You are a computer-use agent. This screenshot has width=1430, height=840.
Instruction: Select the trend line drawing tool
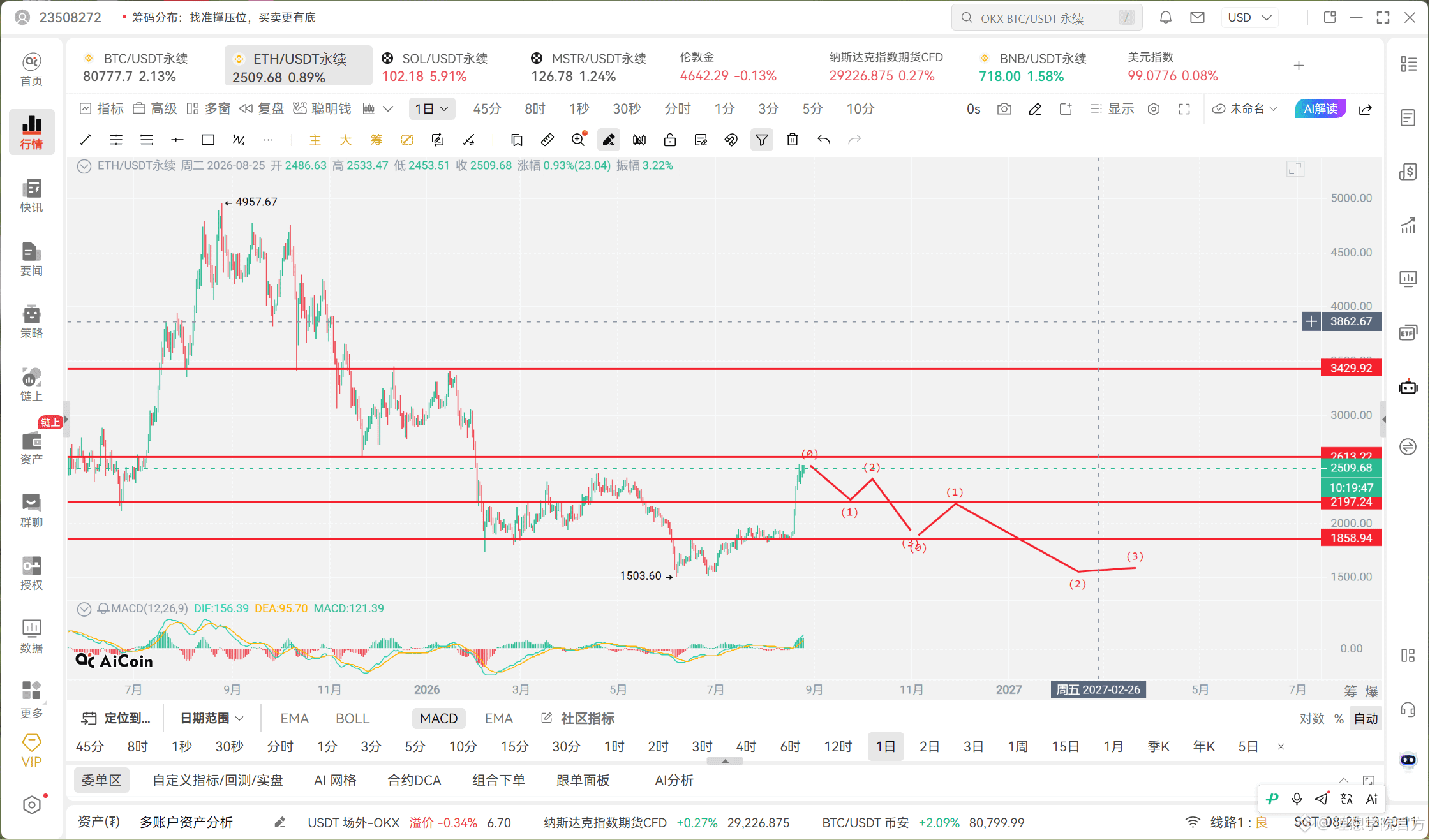point(86,140)
